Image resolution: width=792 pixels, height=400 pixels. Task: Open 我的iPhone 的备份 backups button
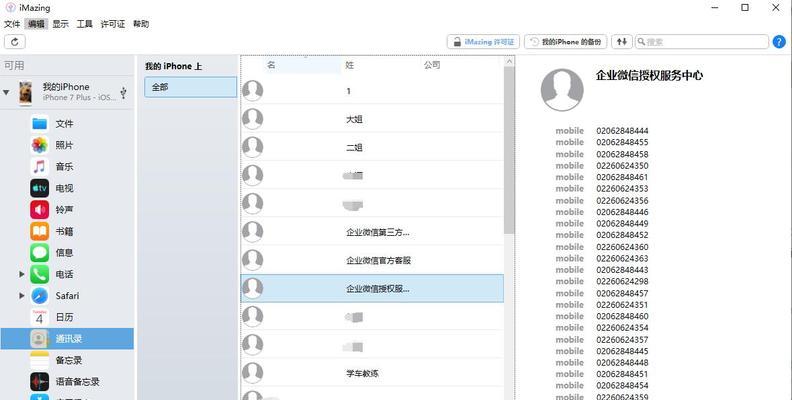pos(566,42)
